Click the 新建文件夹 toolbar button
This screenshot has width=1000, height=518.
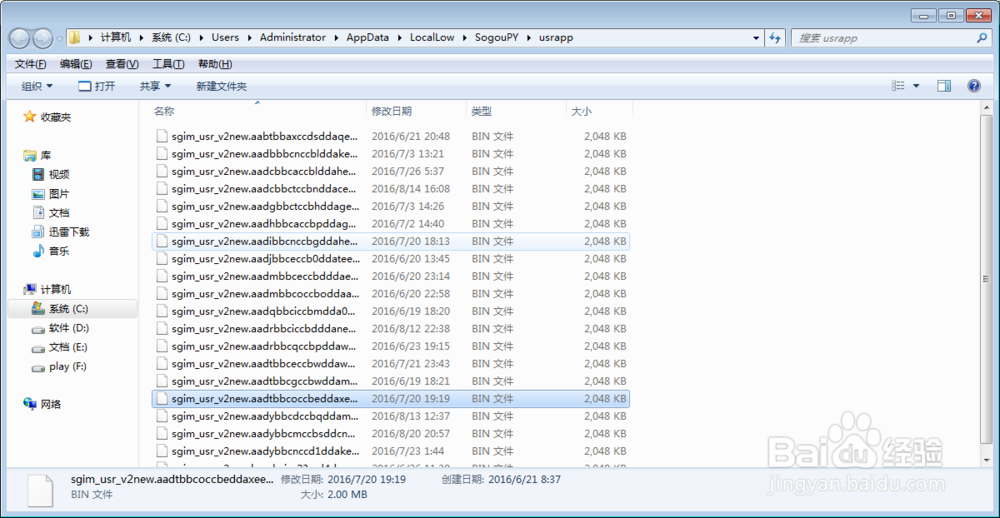[x=221, y=86]
